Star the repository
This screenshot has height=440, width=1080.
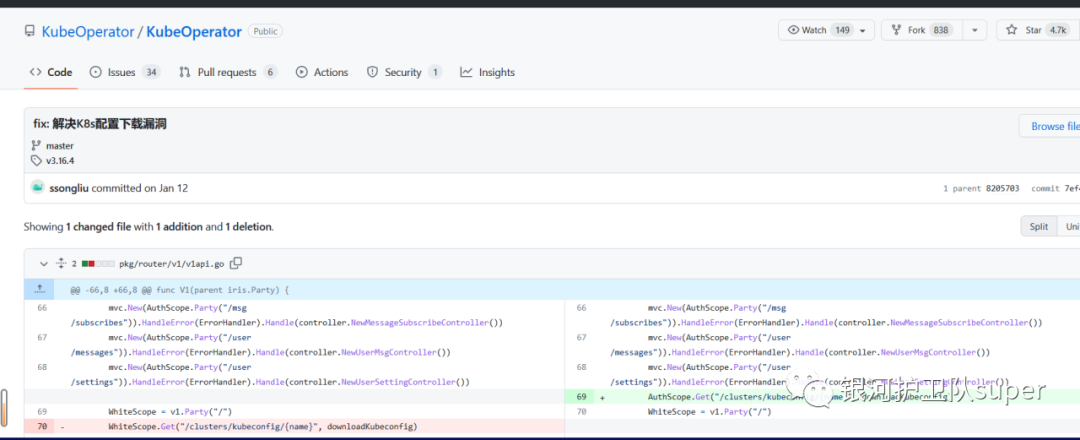coord(1037,30)
